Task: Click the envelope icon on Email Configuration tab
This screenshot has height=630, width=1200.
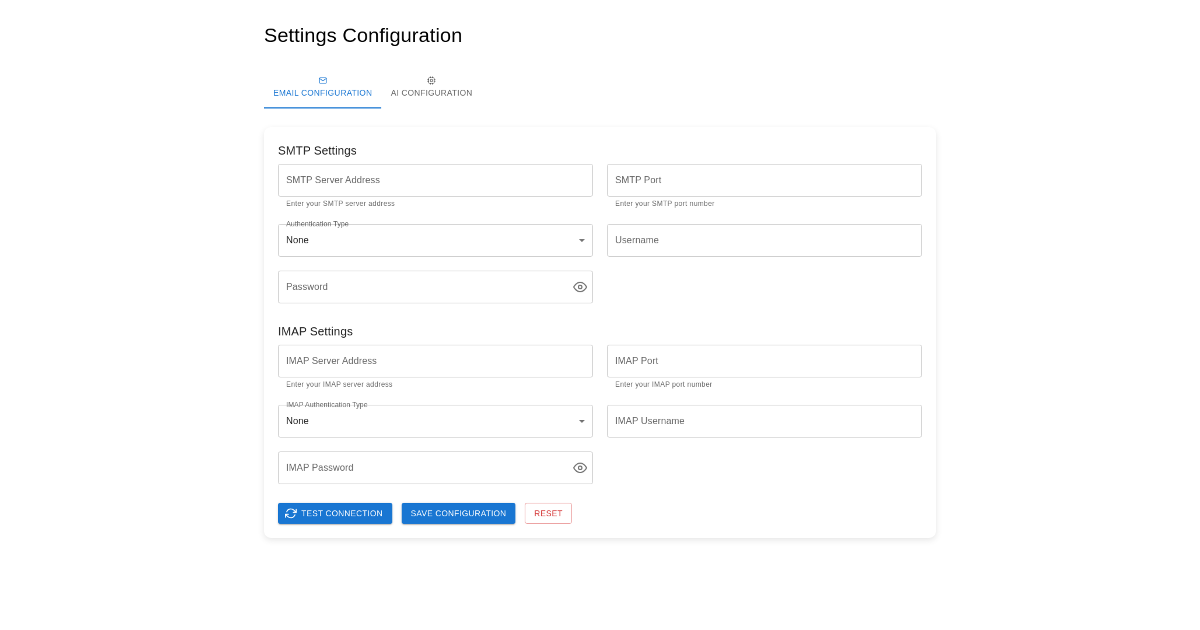Action: pyautogui.click(x=322, y=80)
